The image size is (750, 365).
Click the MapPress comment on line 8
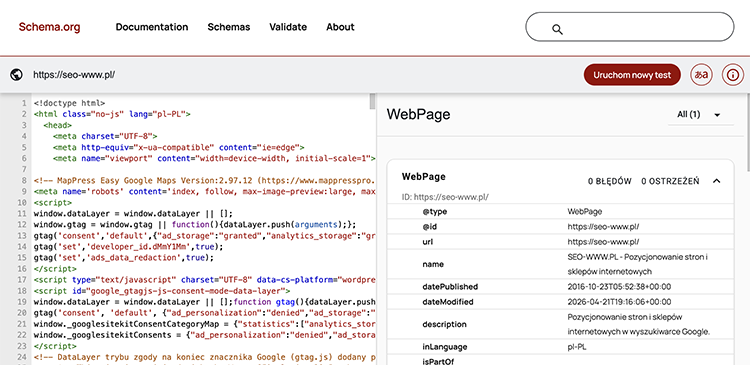click(205, 180)
